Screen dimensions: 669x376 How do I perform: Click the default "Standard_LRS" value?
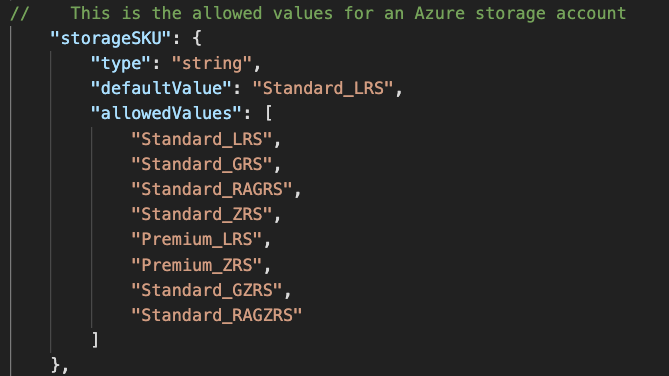[323, 88]
